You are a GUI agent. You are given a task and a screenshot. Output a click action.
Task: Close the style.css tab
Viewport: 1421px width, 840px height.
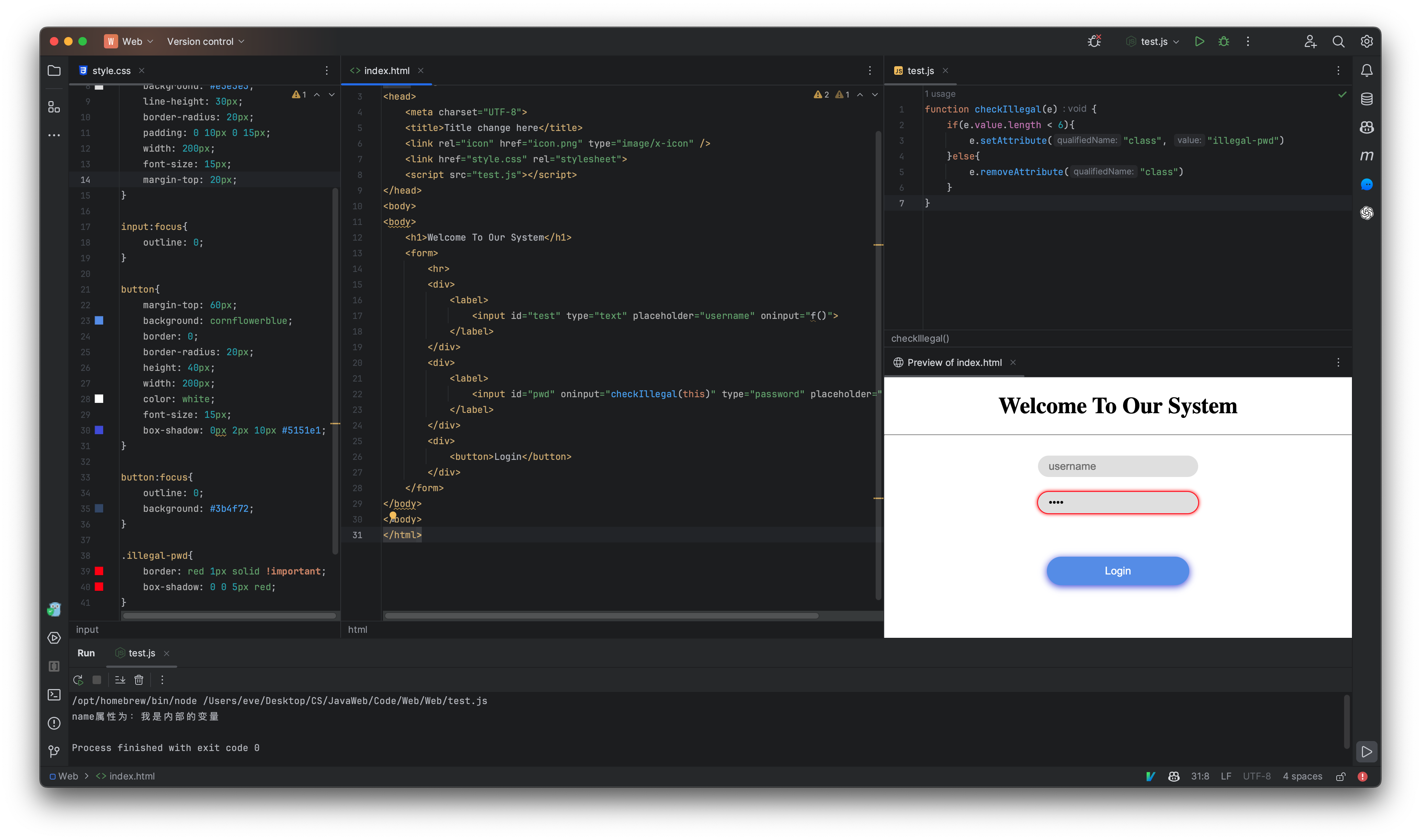[141, 71]
